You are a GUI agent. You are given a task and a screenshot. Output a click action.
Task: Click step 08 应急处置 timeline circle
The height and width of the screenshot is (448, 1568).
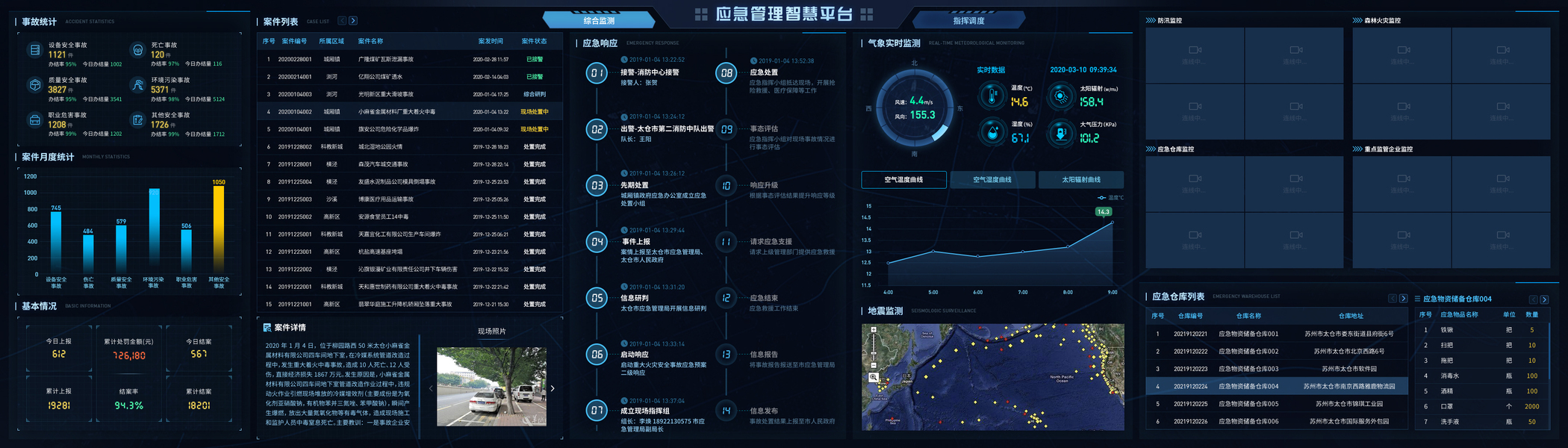coord(726,73)
